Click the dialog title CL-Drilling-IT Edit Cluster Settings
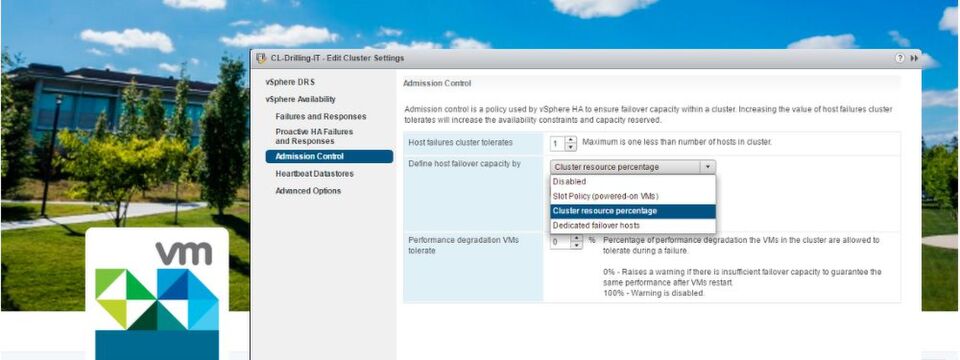 tap(337, 58)
